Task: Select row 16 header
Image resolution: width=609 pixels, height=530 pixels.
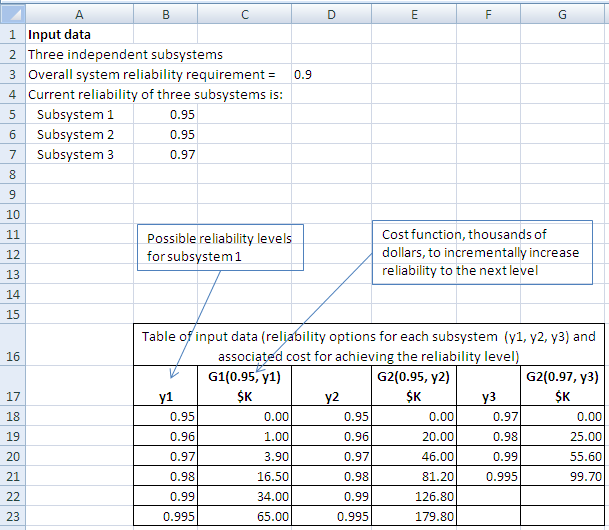Action: [x=13, y=345]
